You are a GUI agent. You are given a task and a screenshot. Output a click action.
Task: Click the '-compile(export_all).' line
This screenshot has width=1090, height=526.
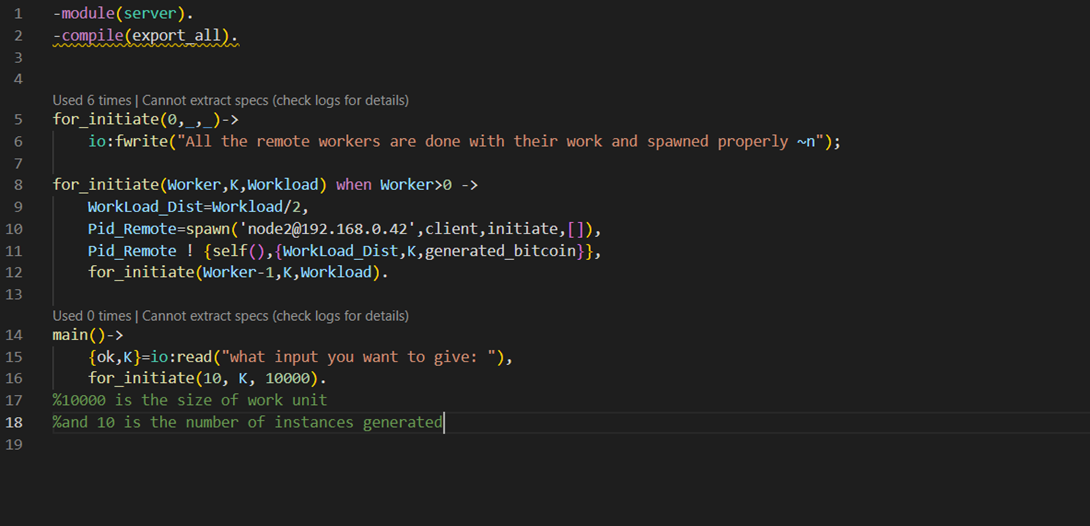point(146,35)
